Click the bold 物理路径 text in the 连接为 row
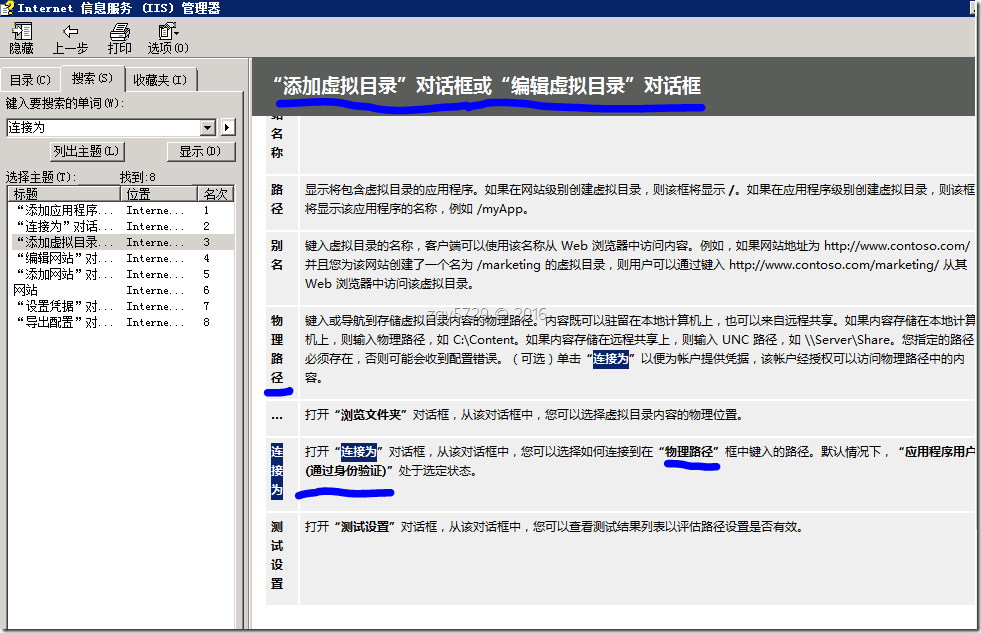This screenshot has width=981, height=633. point(689,452)
